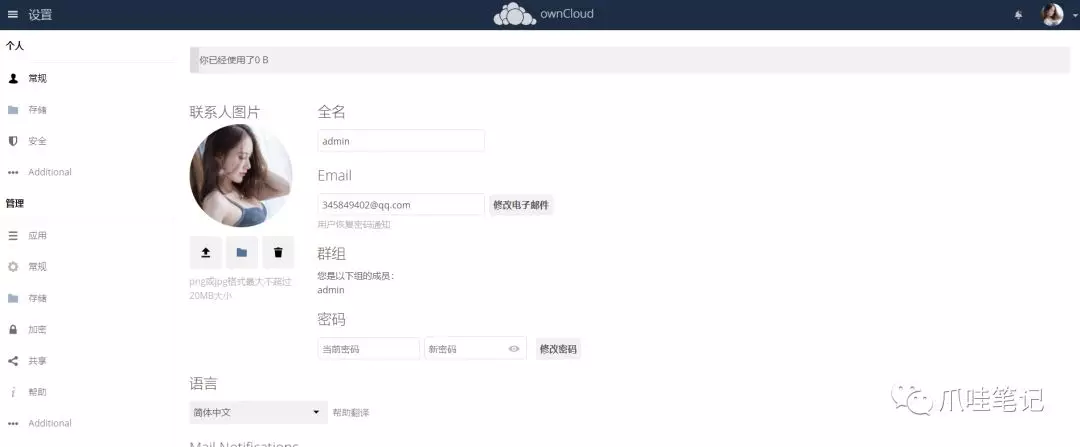Click the 帮助 info icon
This screenshot has height=447, width=1080.
tap(13, 392)
